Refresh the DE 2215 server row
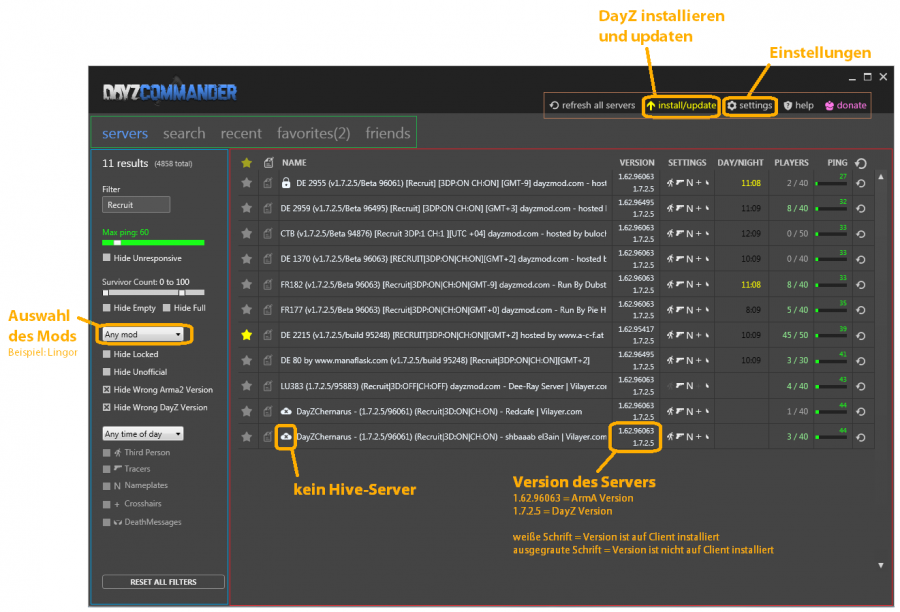 [861, 336]
